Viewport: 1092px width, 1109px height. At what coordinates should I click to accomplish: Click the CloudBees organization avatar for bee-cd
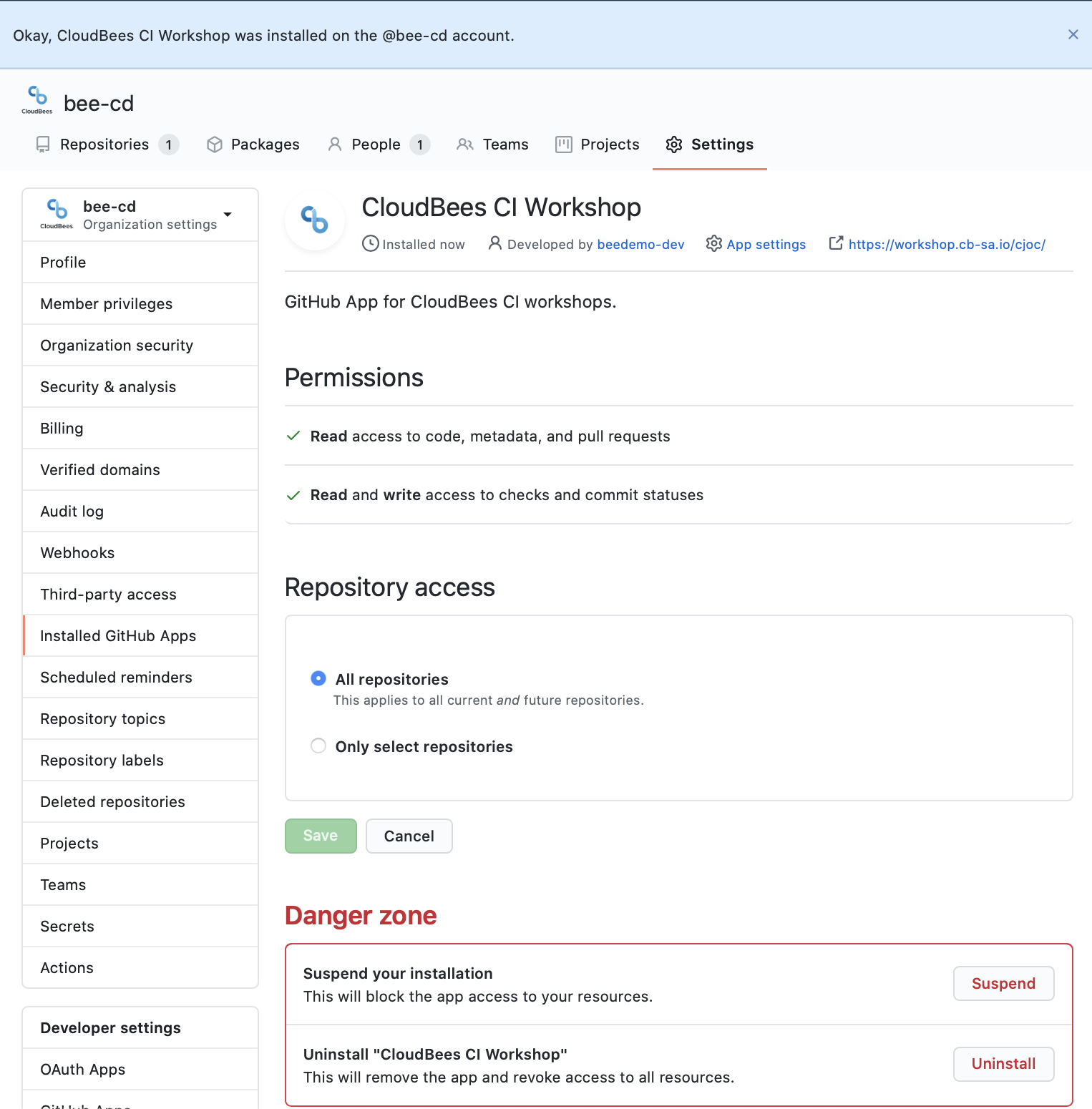click(x=36, y=100)
